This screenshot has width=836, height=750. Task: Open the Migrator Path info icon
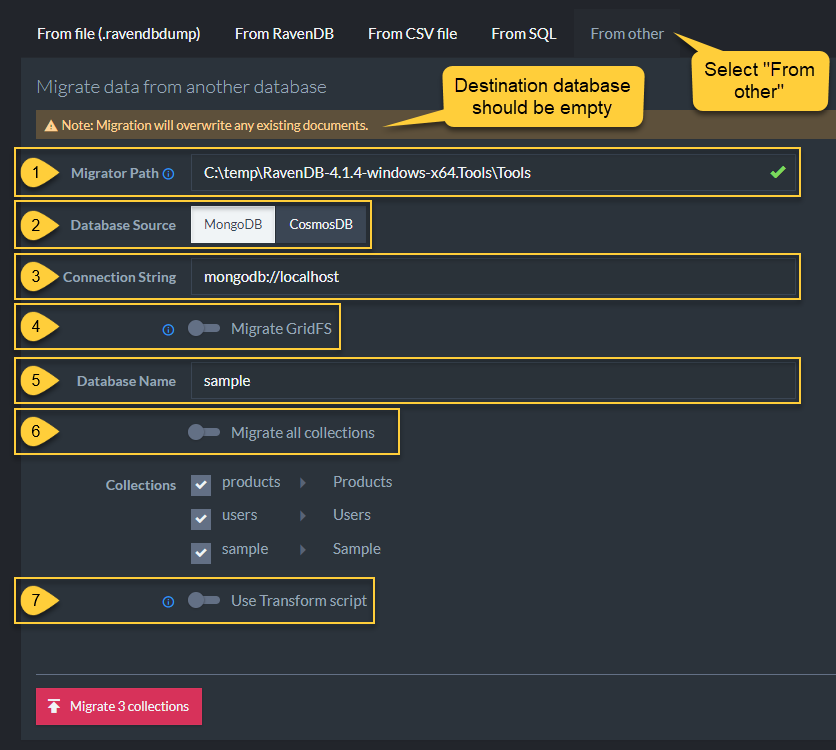[168, 174]
